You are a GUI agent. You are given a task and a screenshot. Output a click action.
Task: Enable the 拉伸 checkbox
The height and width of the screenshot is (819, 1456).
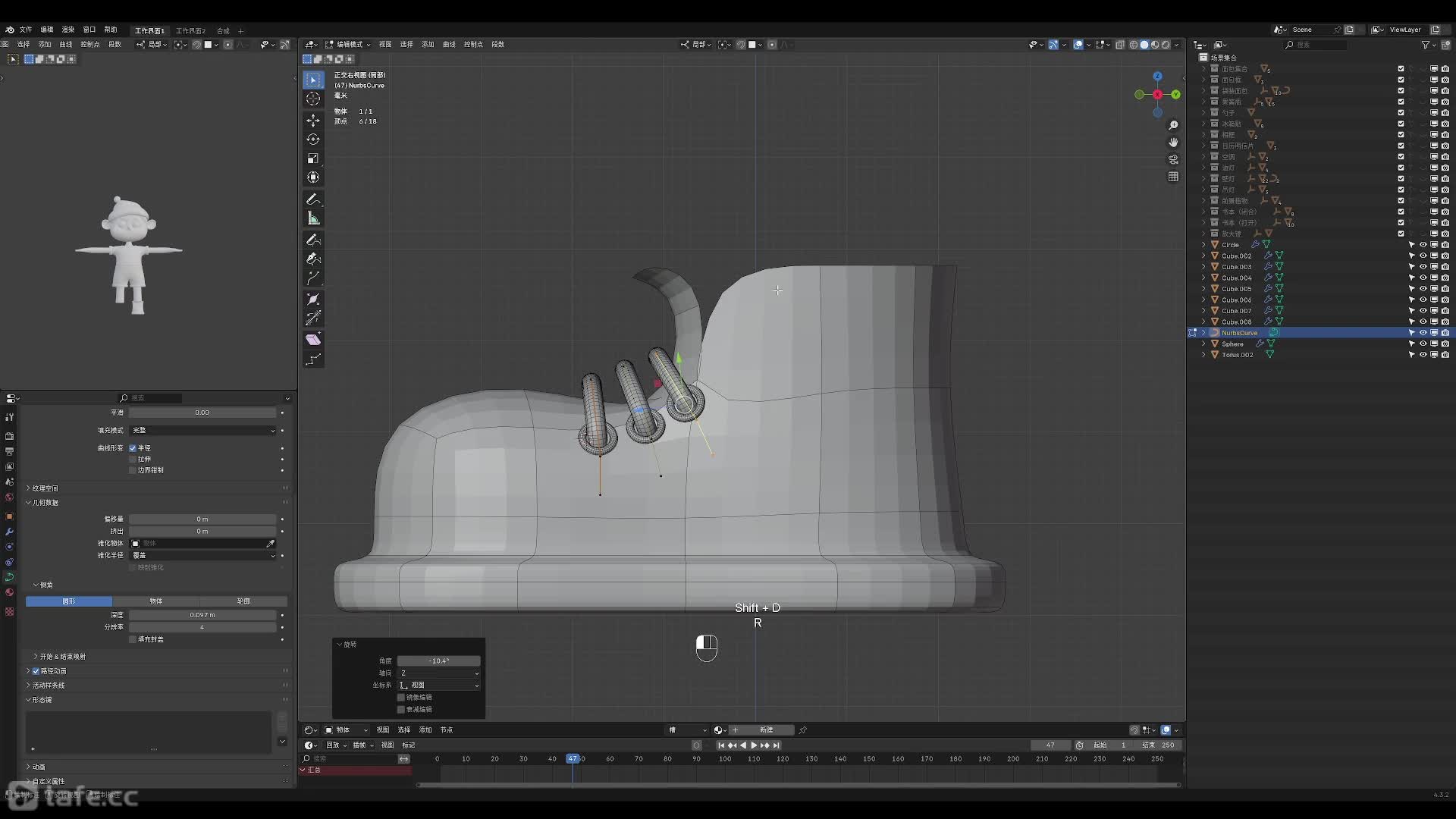(133, 459)
